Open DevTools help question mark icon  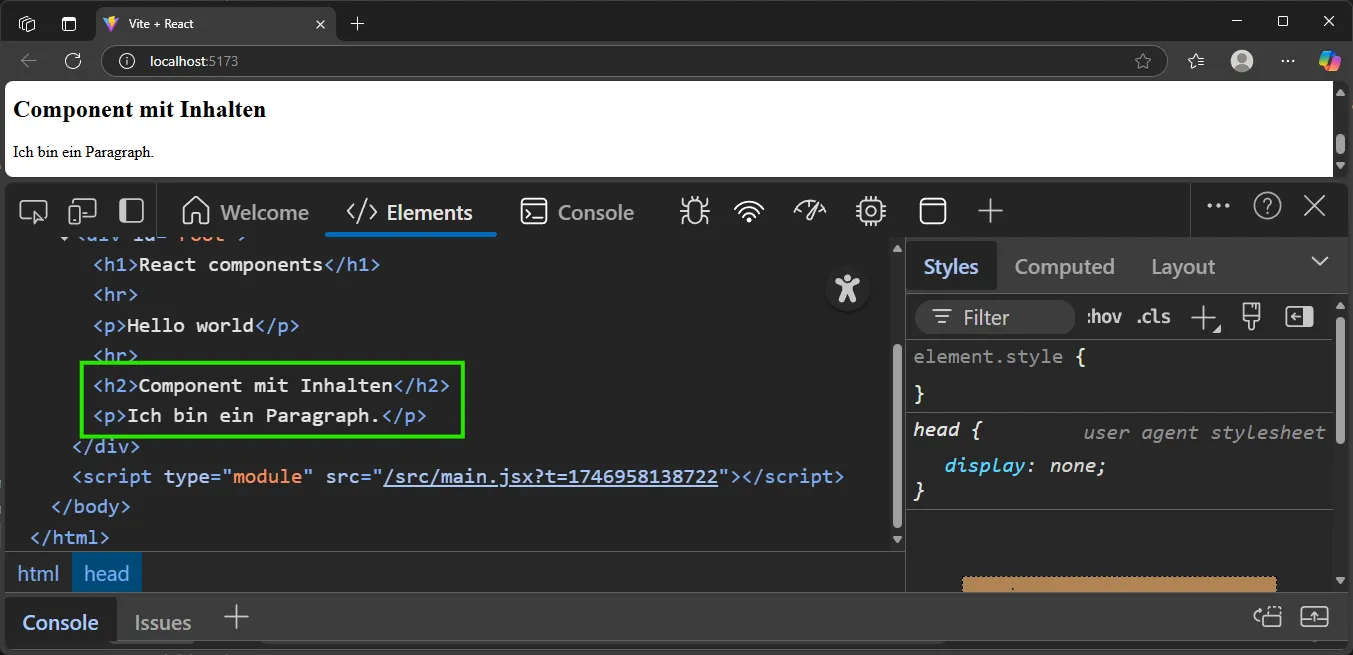pos(1267,206)
